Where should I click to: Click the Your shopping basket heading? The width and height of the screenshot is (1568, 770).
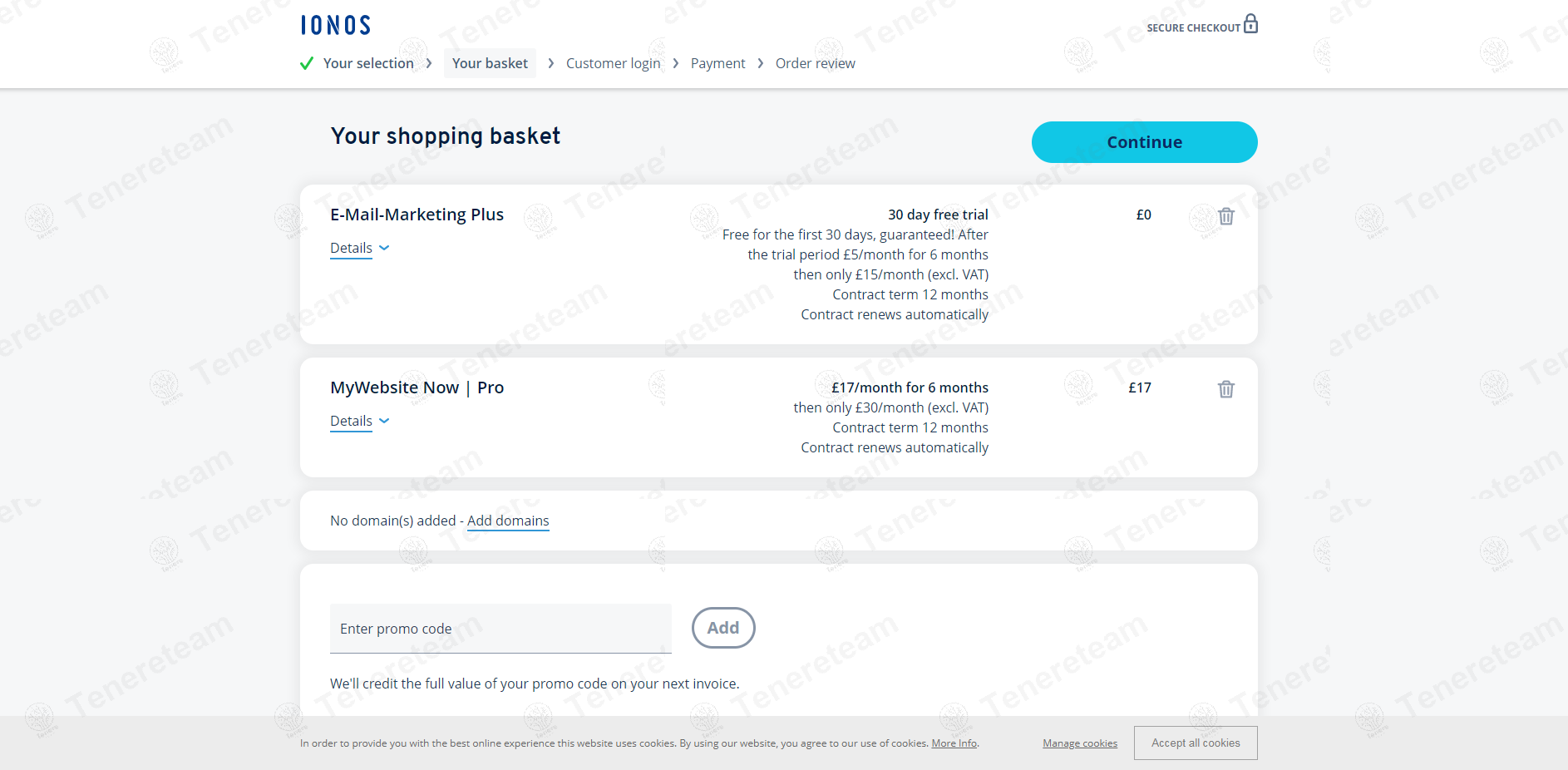click(x=446, y=136)
